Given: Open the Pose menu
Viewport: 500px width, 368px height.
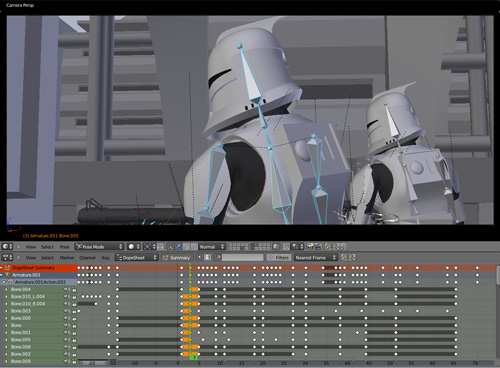Looking at the screenshot, I should [64, 247].
